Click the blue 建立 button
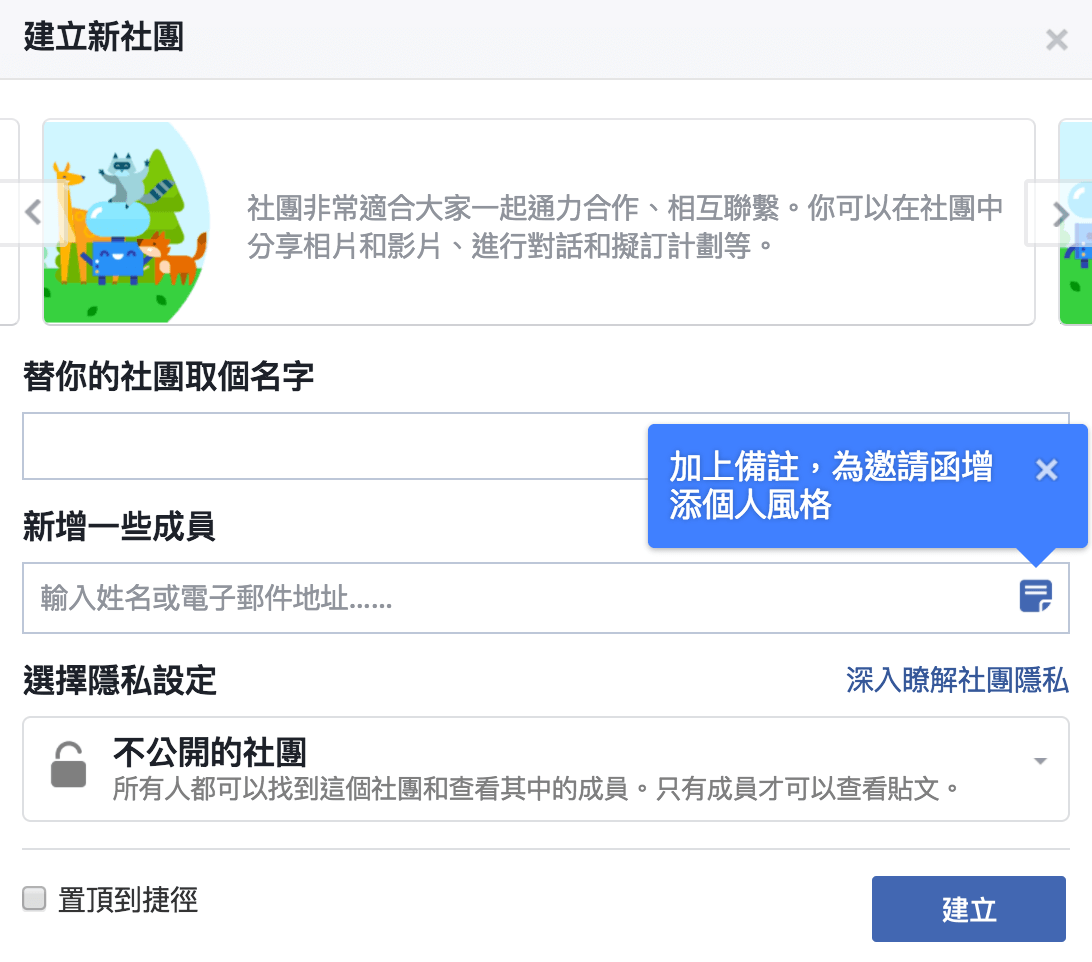The width and height of the screenshot is (1092, 962). pyautogui.click(x=968, y=908)
